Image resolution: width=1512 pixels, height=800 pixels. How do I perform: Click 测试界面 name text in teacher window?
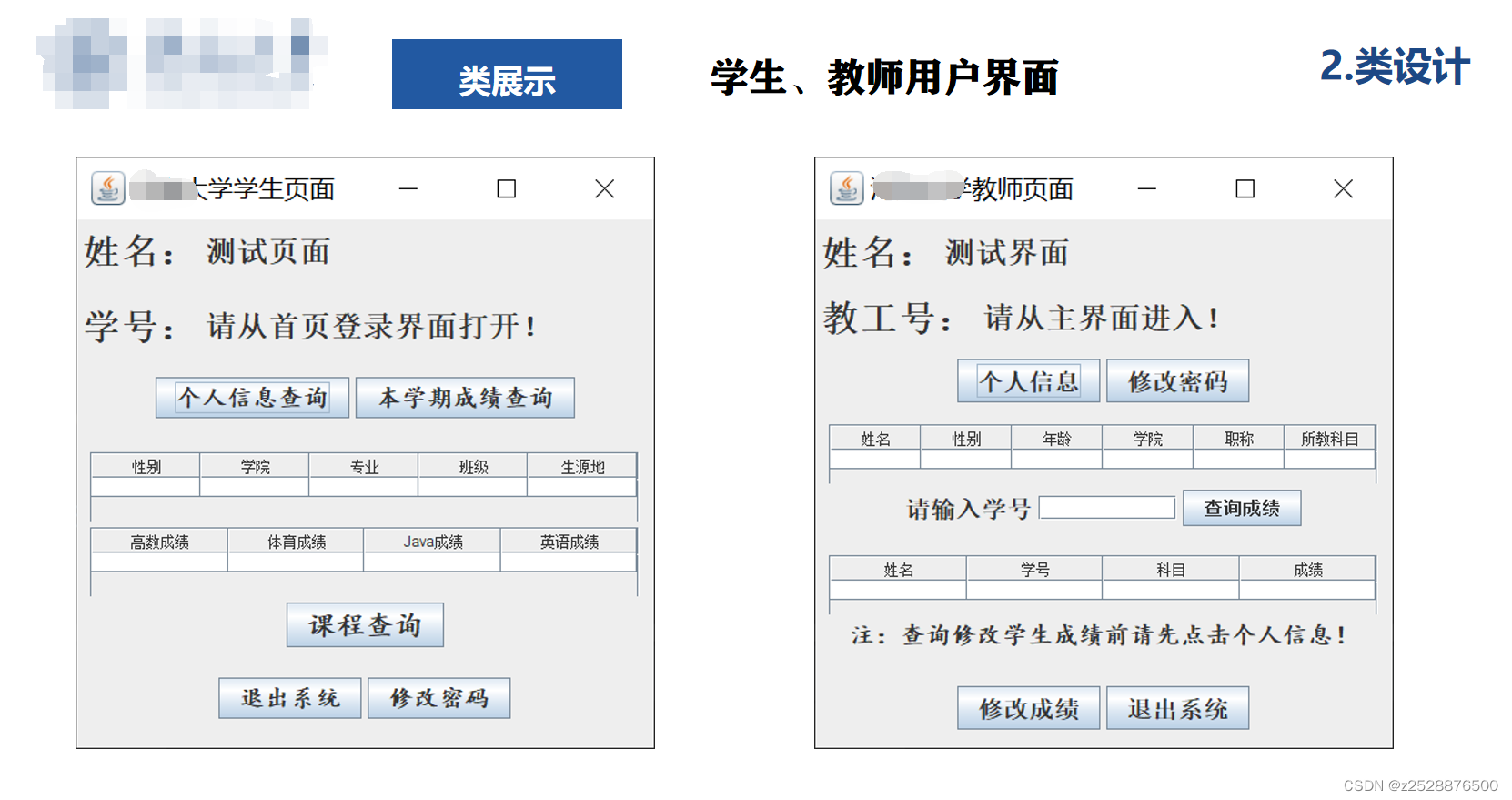pyautogui.click(x=1007, y=253)
